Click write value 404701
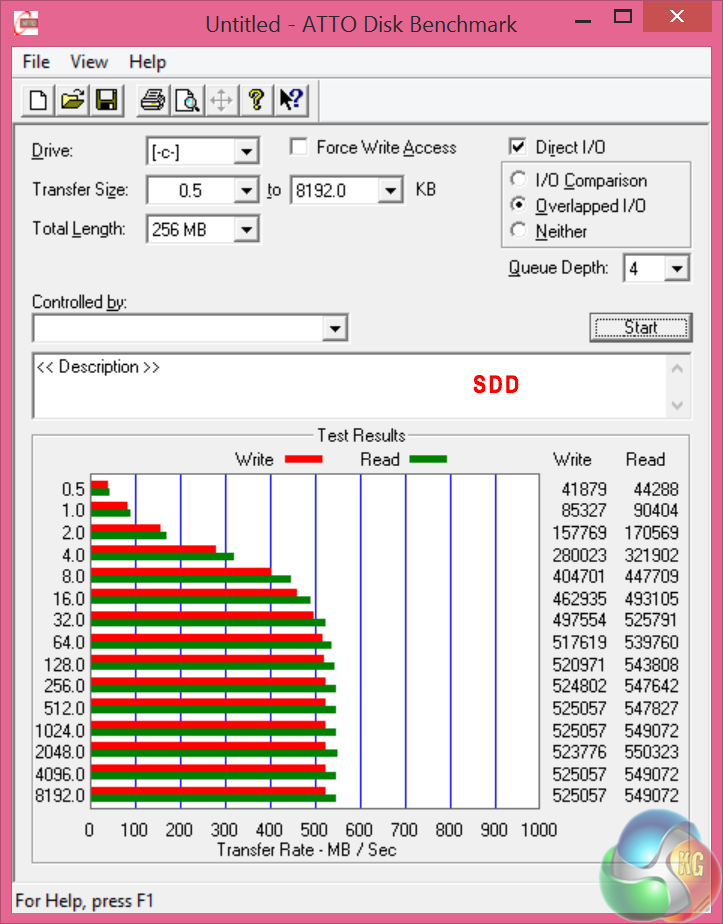 pos(579,576)
